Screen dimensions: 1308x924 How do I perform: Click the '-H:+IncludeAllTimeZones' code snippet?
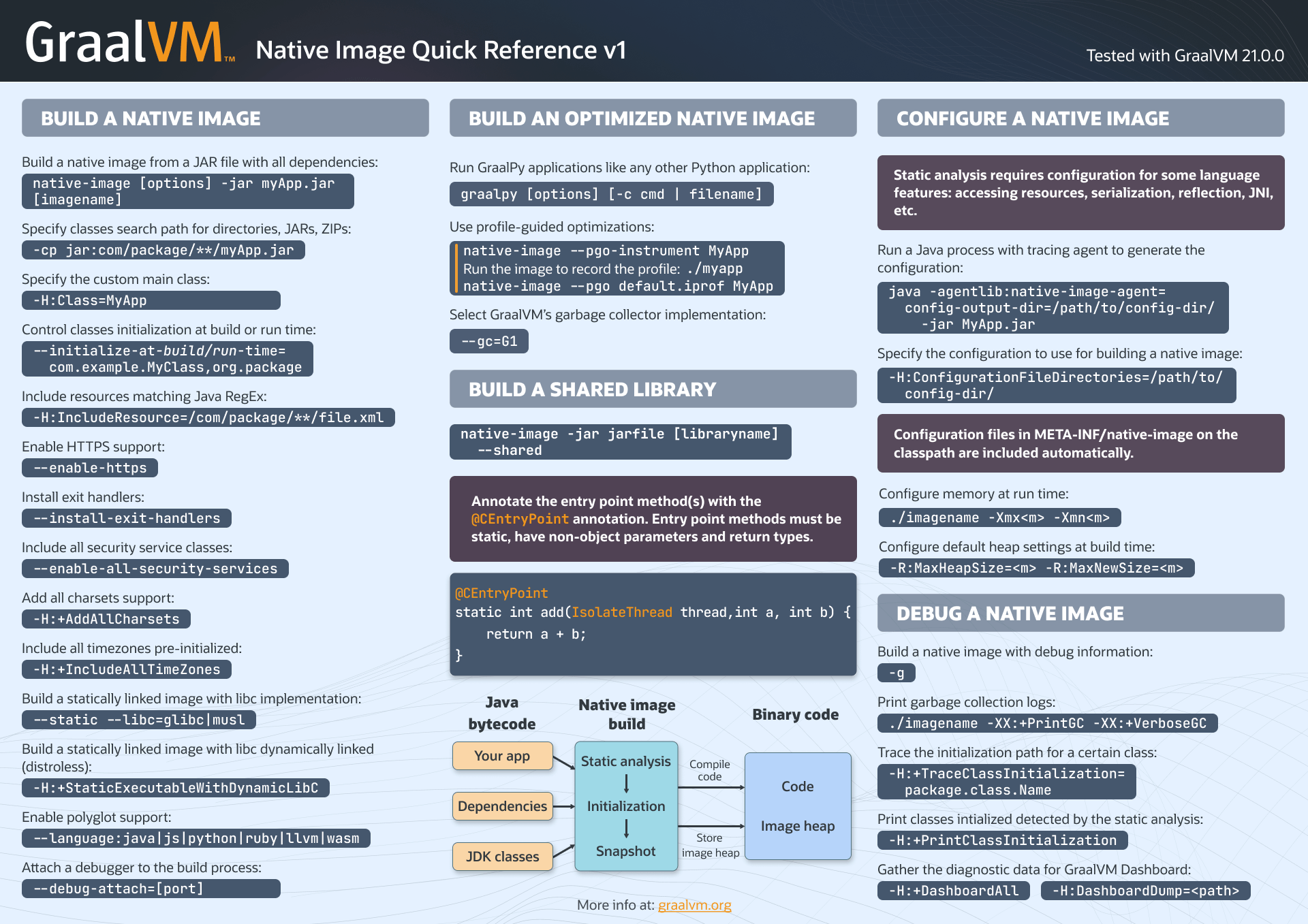coord(127,669)
